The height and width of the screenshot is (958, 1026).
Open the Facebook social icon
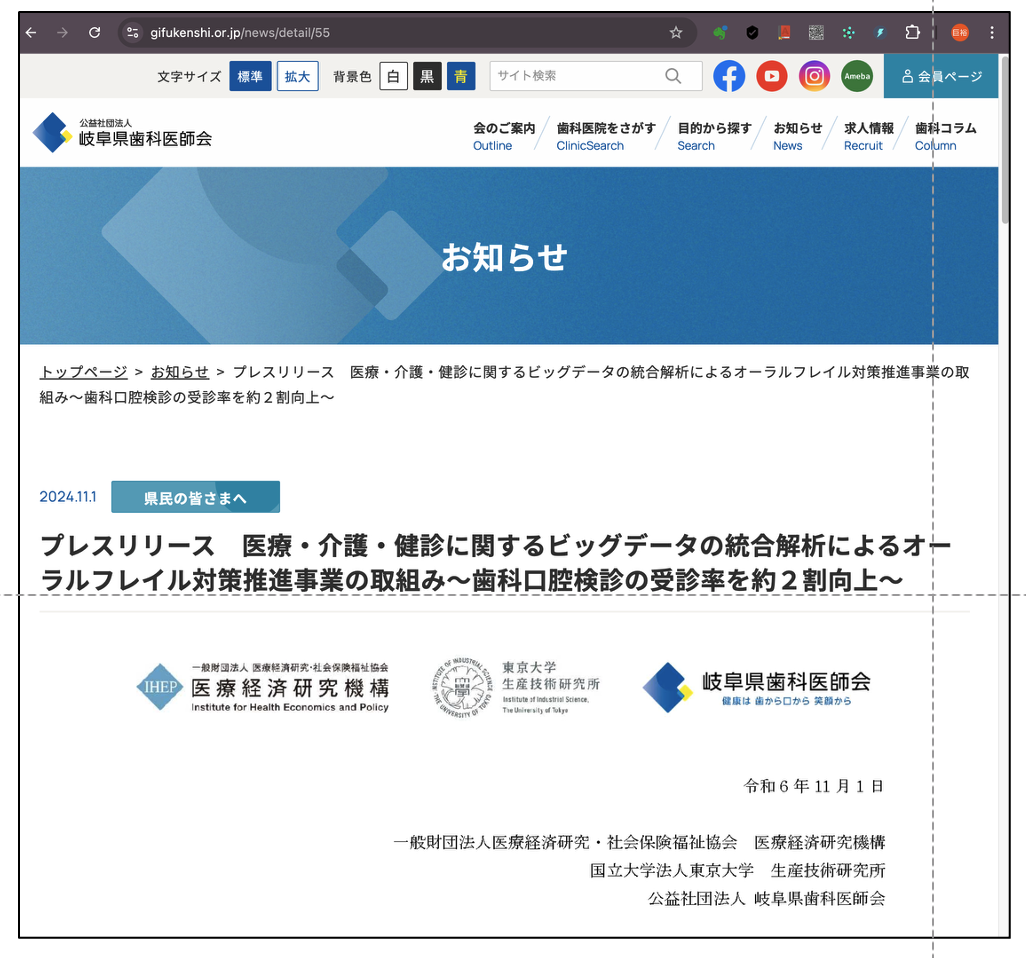click(729, 76)
